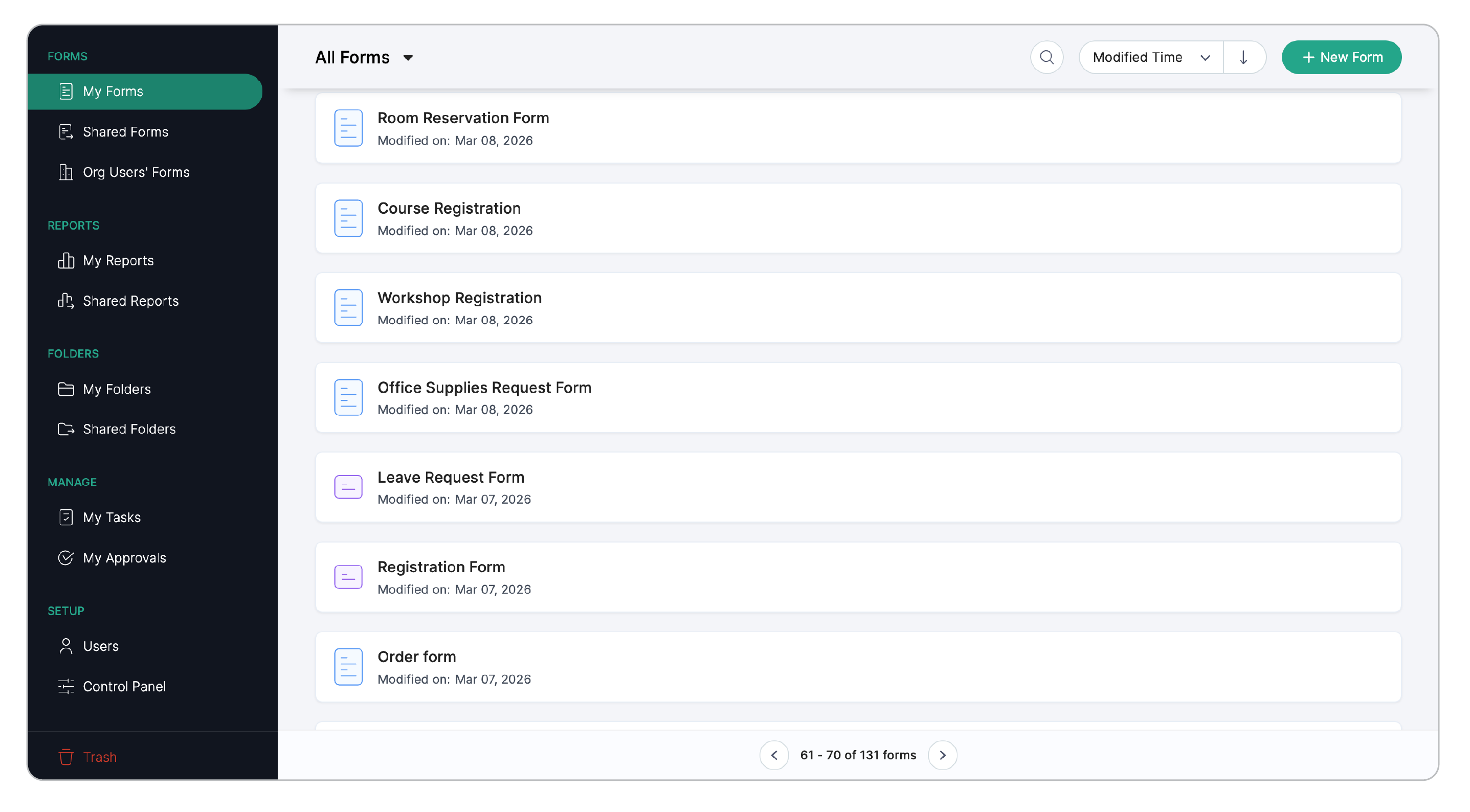This screenshot has width=1470, height=812.
Task: Open the Modified Time sort dropdown
Action: click(1151, 57)
